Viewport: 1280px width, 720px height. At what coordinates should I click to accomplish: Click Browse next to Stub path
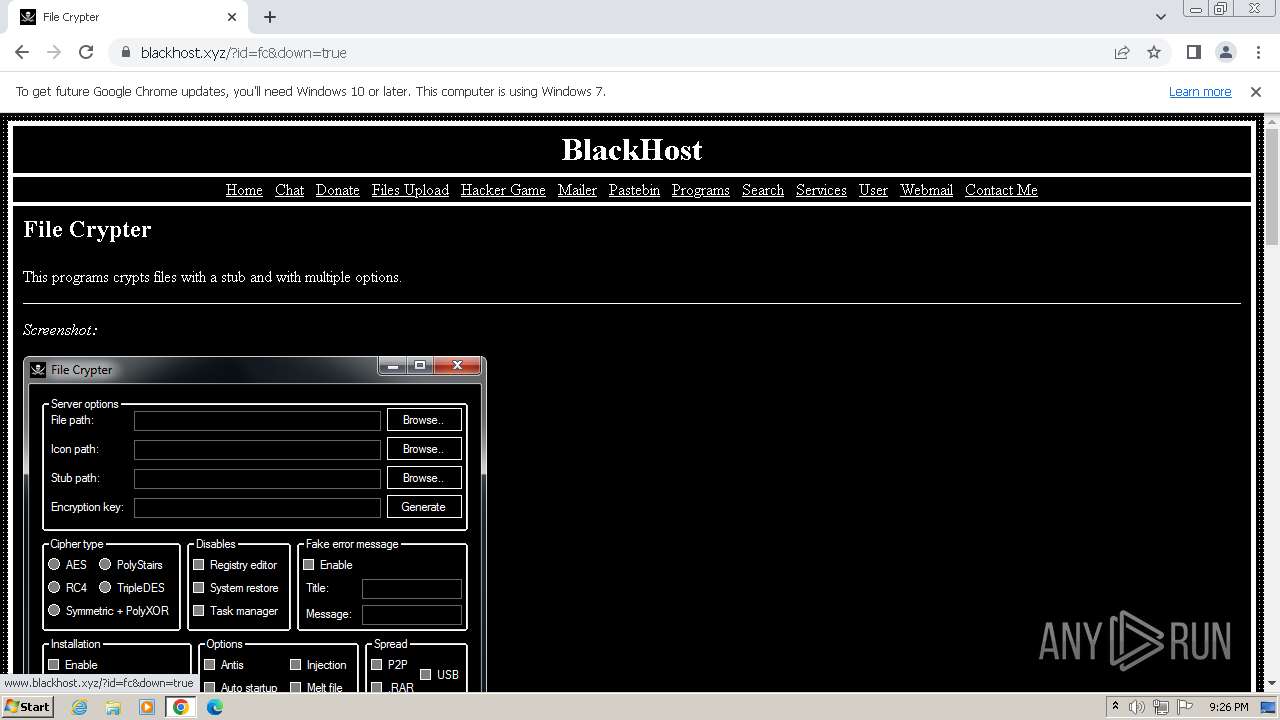424,478
